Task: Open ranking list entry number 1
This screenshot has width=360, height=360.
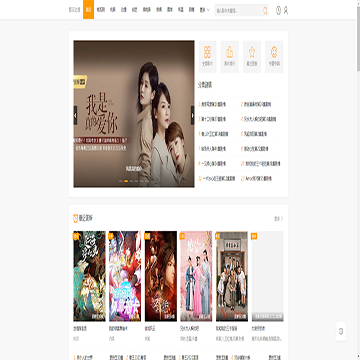Action: [212, 104]
